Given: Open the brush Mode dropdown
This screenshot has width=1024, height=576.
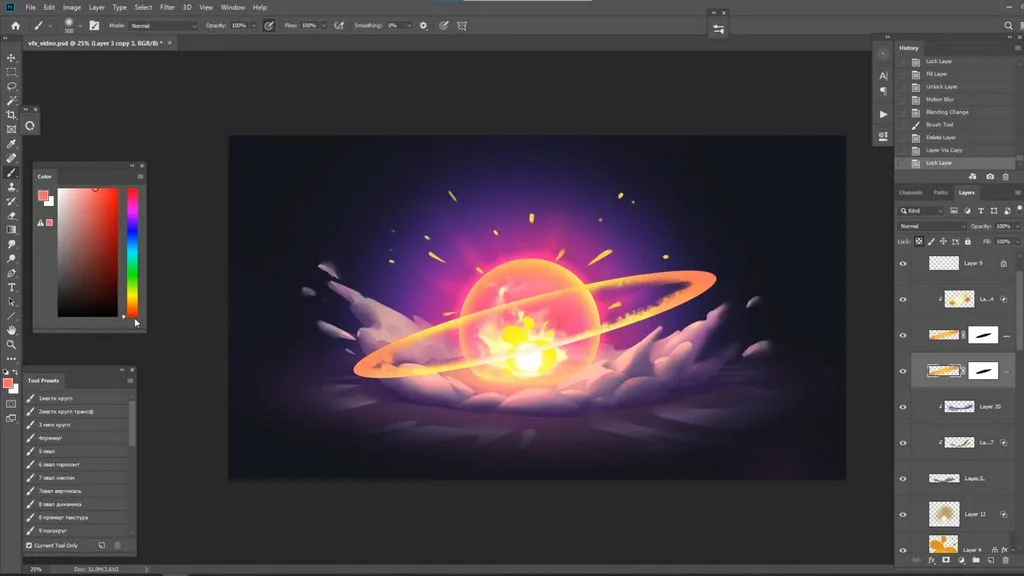Looking at the screenshot, I should coord(163,25).
